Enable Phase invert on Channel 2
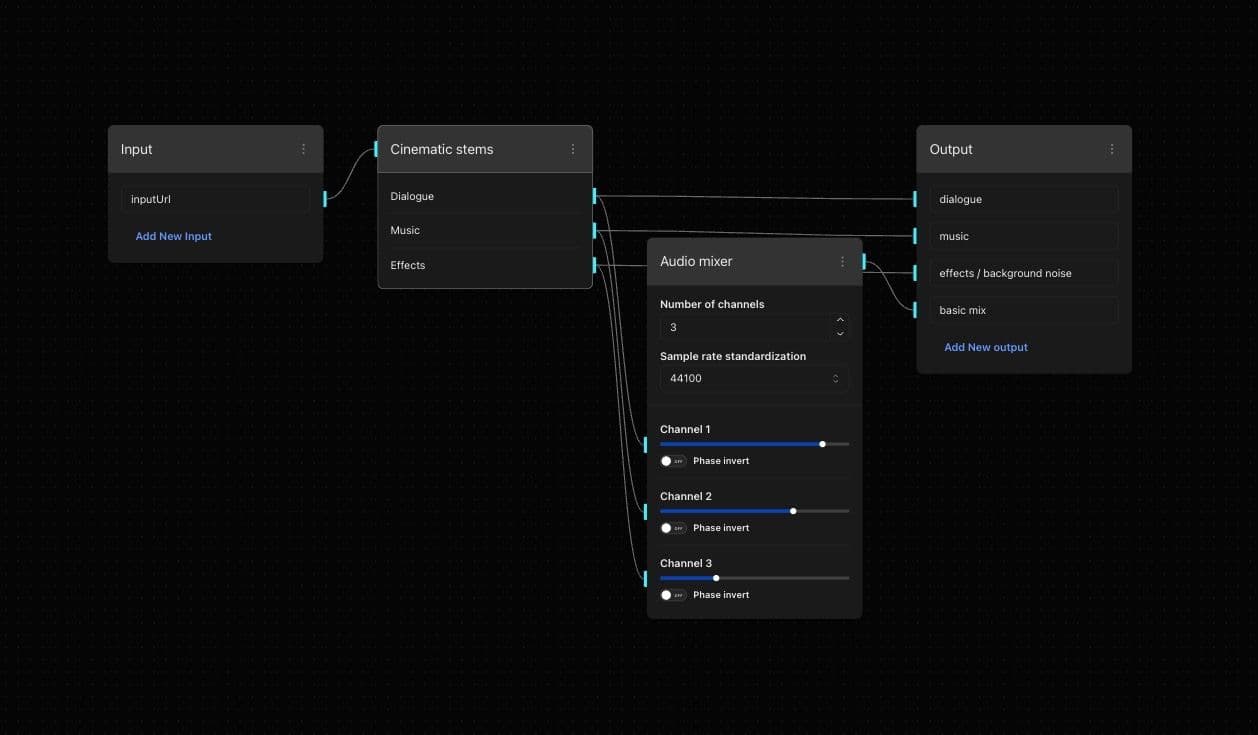The height and width of the screenshot is (735, 1258). [673, 528]
